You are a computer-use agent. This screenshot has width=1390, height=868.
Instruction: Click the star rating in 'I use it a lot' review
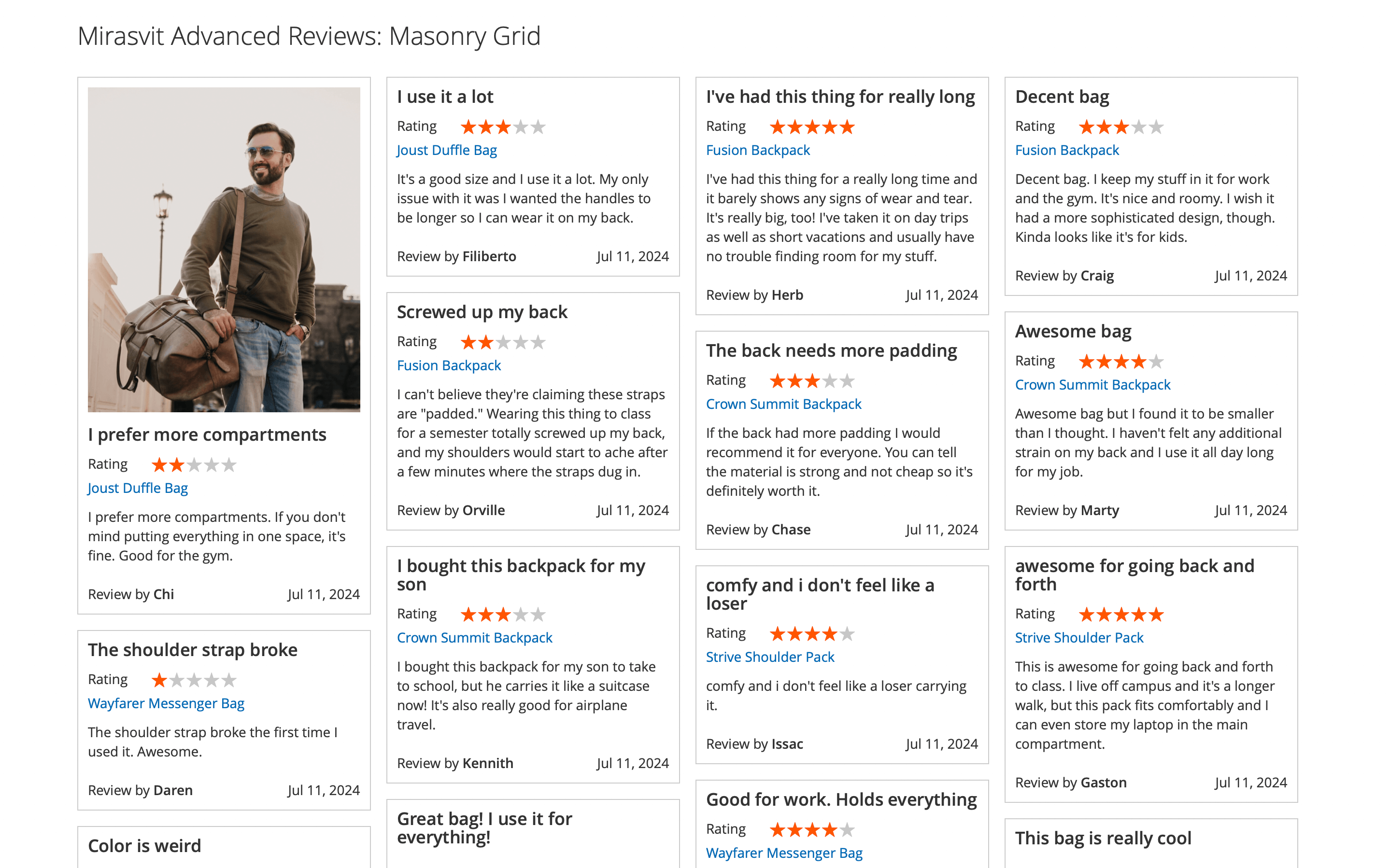click(502, 127)
